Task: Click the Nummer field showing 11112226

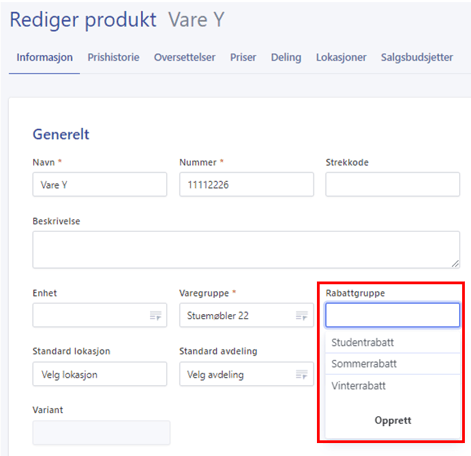Action: point(246,184)
